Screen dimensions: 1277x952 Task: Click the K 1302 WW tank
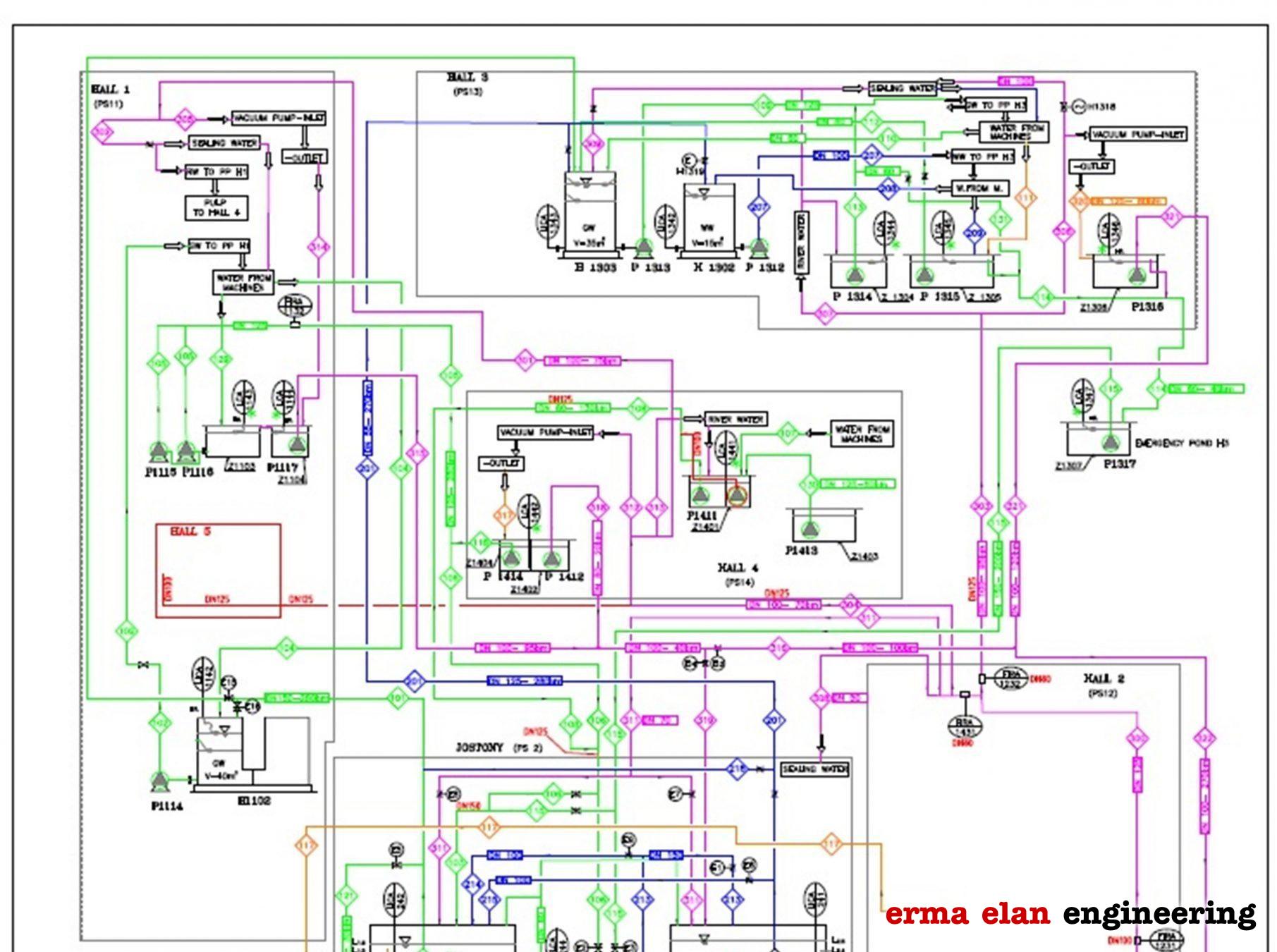(708, 219)
